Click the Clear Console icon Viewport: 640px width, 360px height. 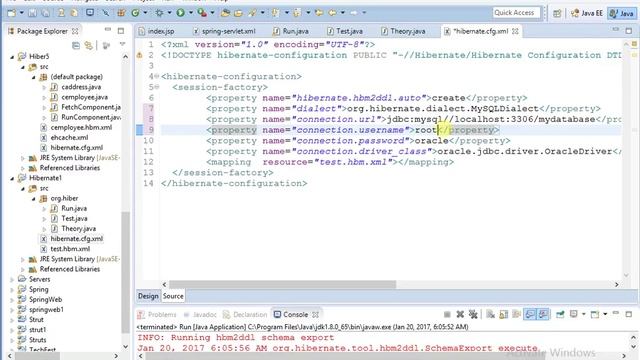point(491,314)
